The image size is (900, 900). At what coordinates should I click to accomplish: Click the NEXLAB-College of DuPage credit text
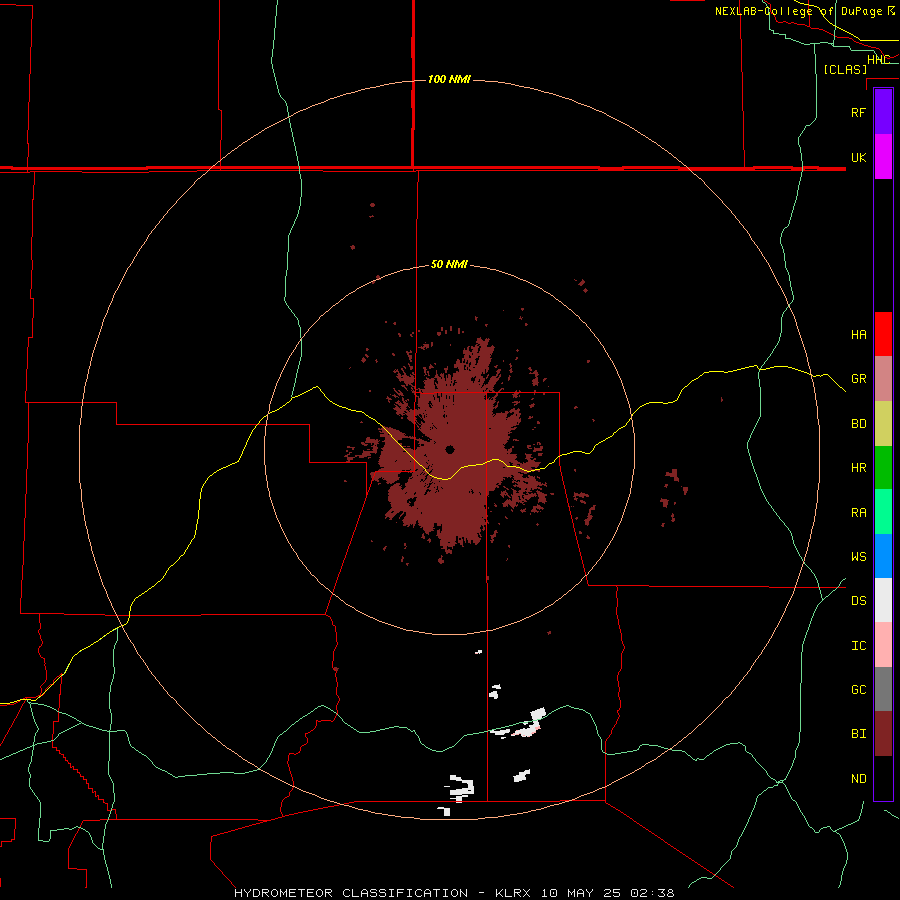[x=805, y=11]
